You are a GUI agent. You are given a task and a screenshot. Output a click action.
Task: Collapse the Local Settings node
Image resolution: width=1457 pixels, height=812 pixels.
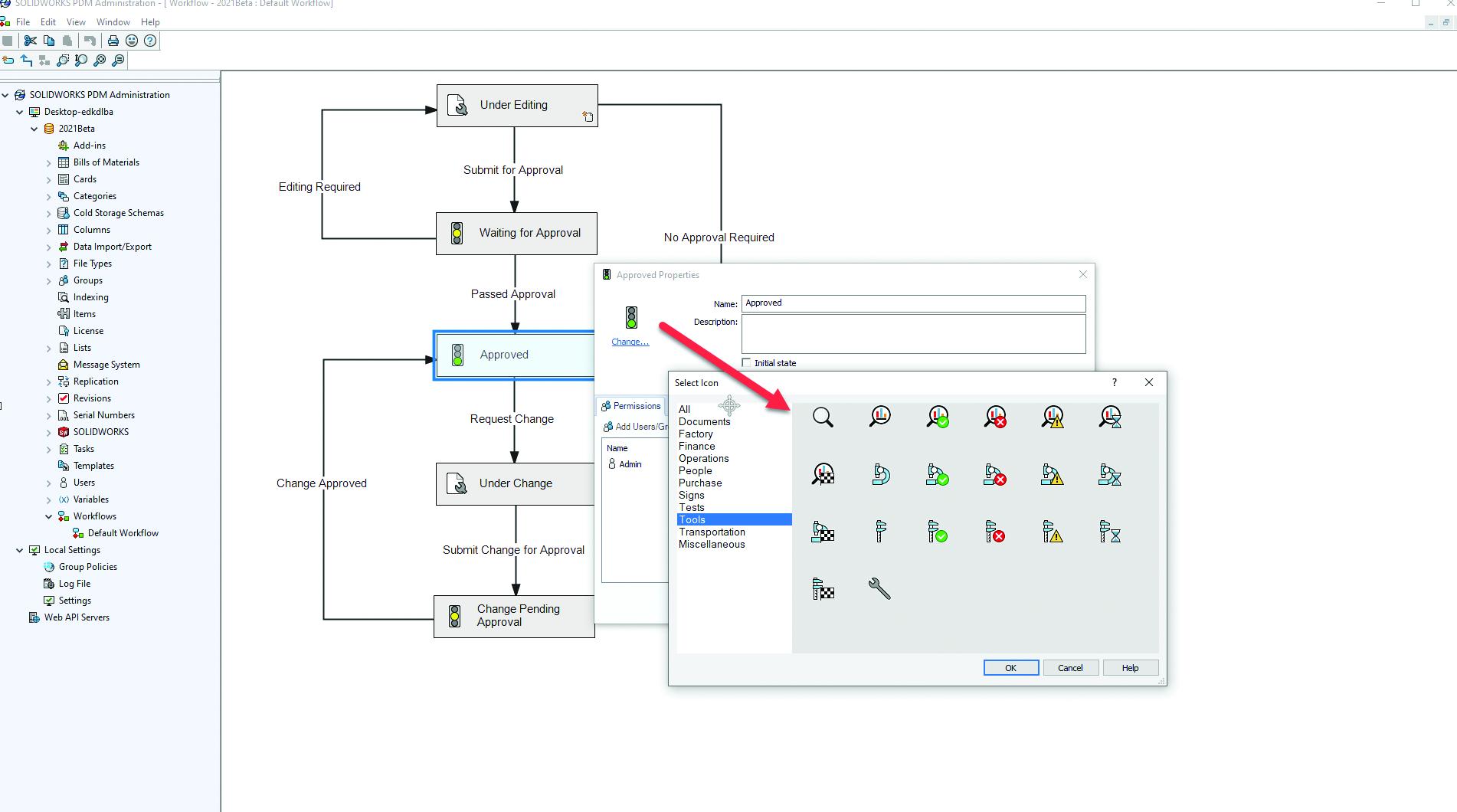click(20, 550)
